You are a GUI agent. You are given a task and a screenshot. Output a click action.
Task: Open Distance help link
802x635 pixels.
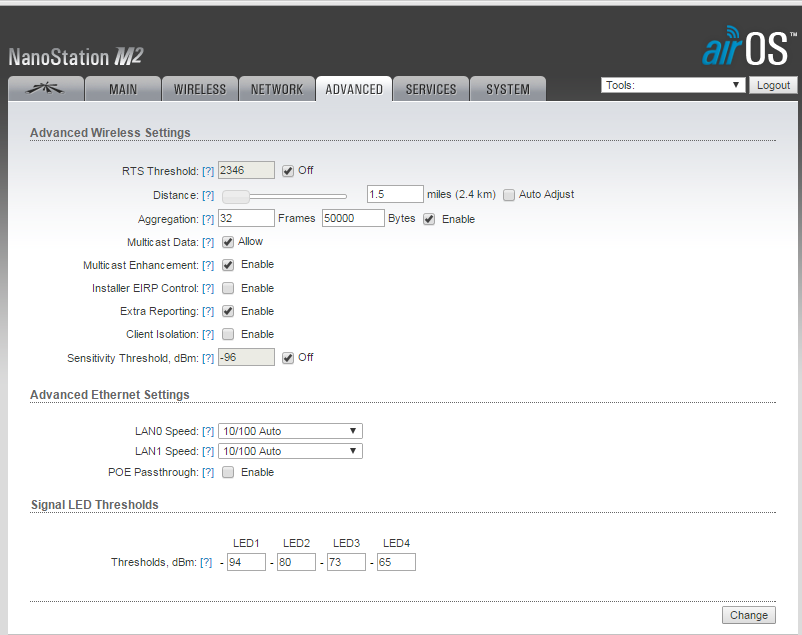[x=208, y=195]
